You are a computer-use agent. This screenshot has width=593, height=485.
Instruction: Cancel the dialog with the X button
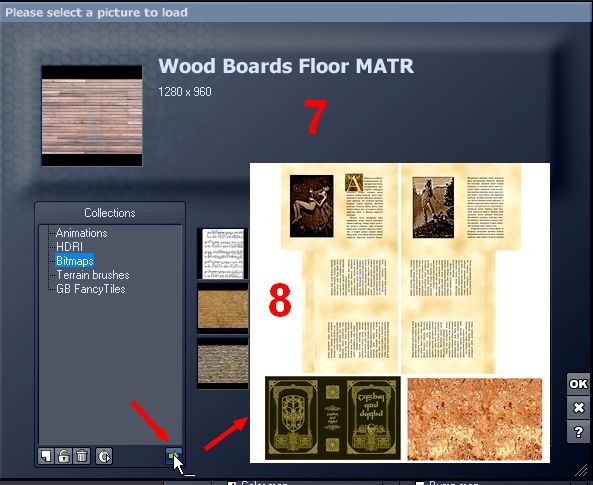tap(578, 408)
